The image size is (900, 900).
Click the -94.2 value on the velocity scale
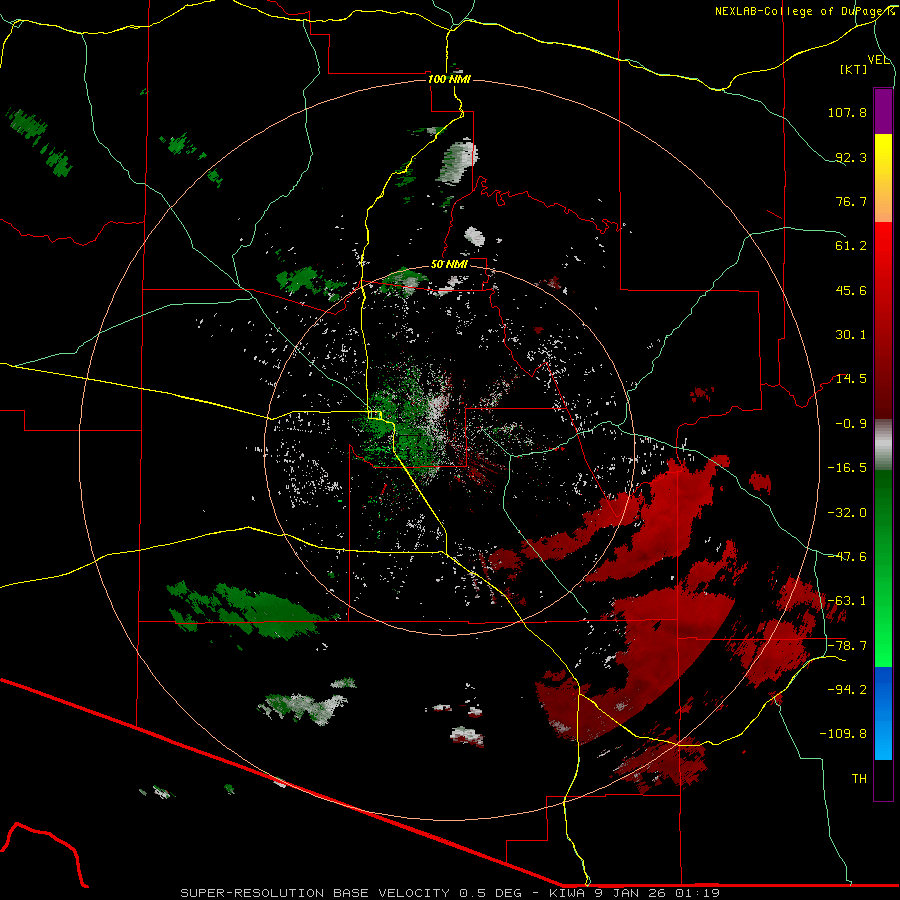(847, 690)
